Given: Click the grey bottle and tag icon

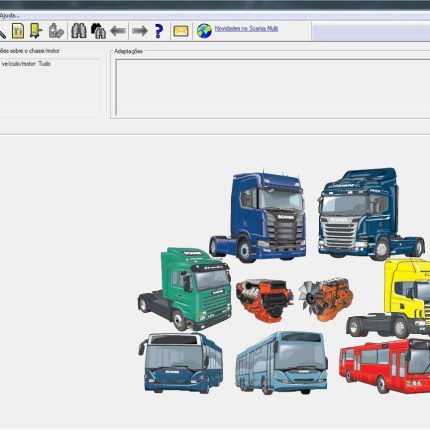Looking at the screenshot, I should [56, 31].
